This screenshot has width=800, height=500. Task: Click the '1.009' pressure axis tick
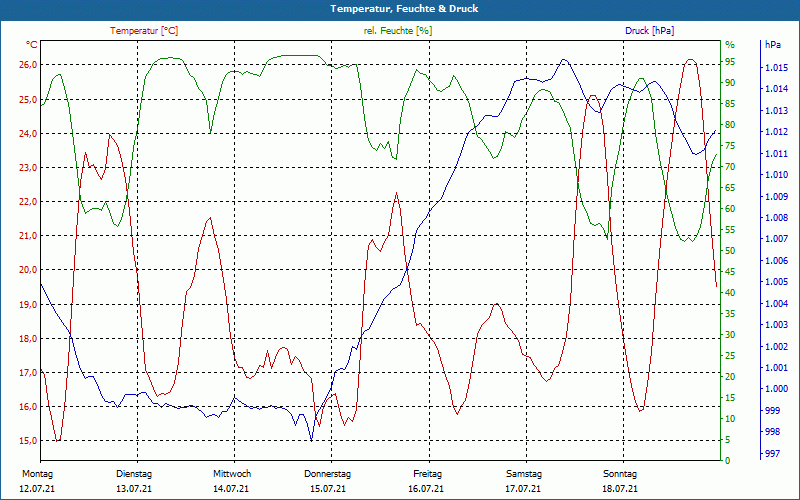point(776,196)
